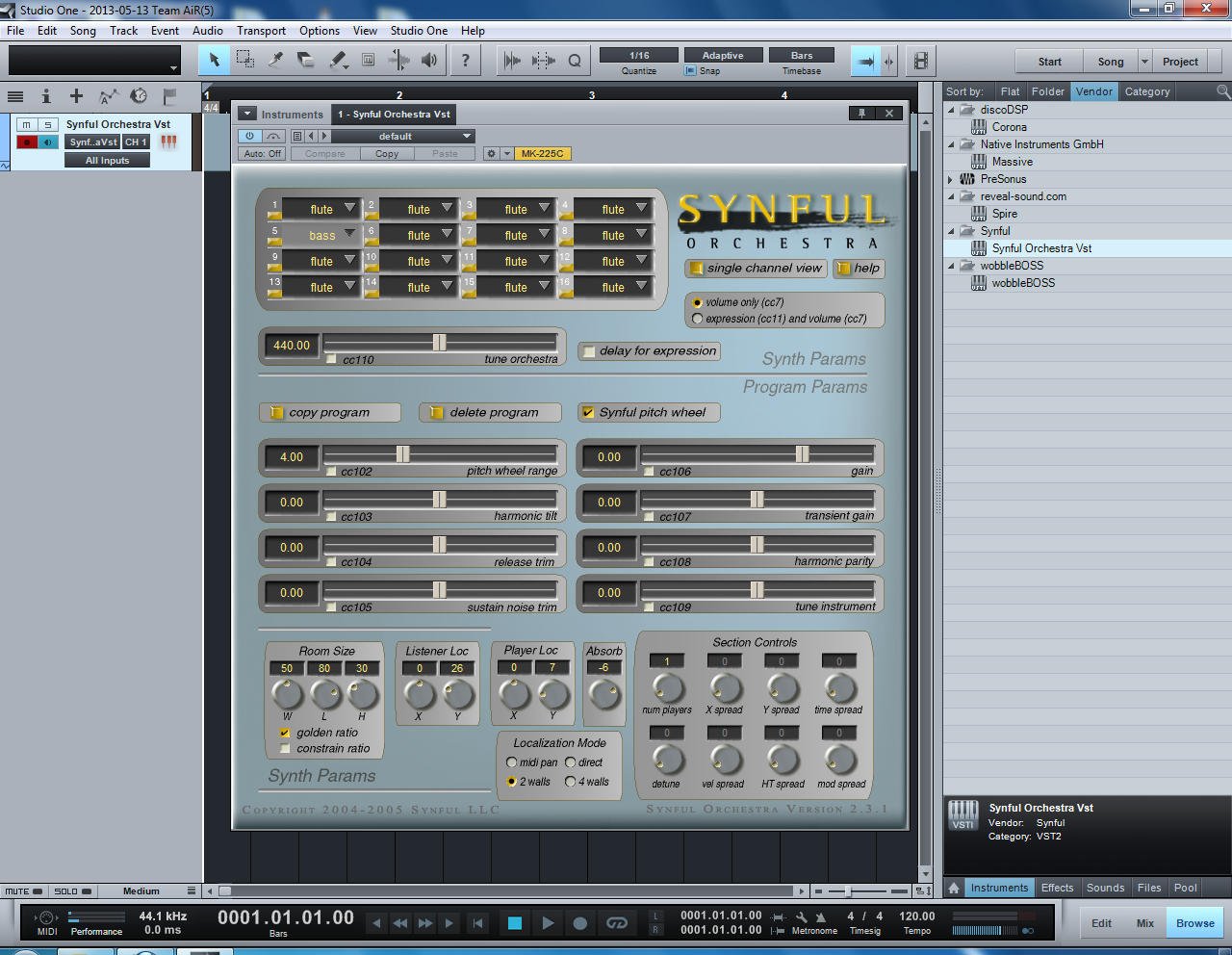1232x955 pixels.
Task: Open the Transport menu
Action: [x=261, y=31]
